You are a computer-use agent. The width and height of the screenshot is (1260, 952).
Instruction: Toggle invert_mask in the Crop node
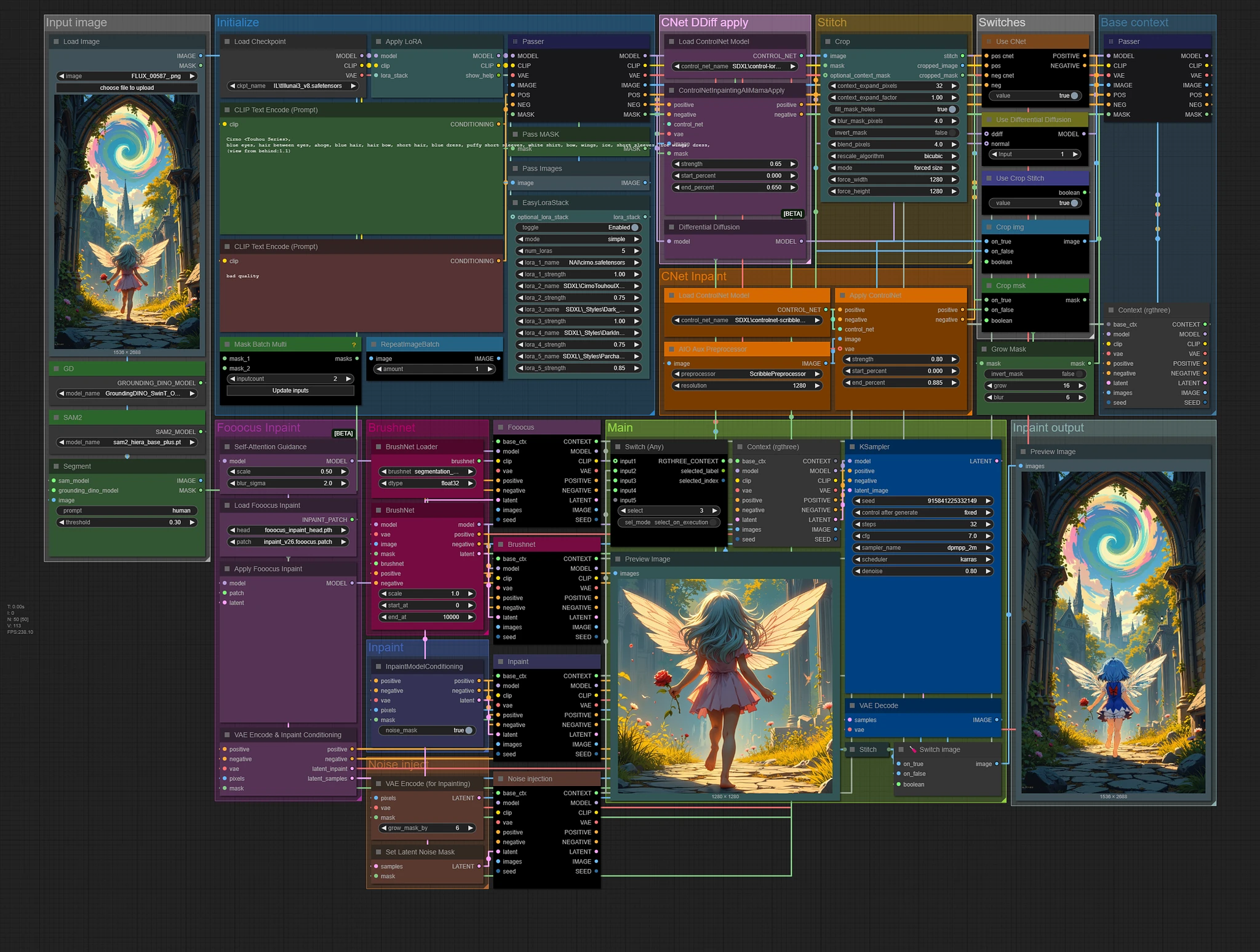point(893,133)
